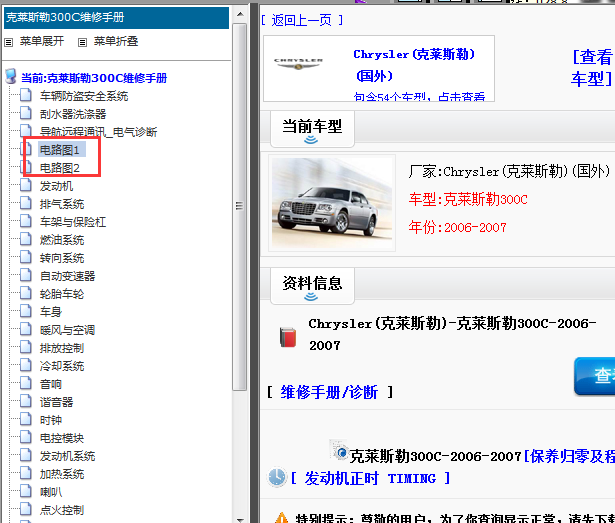Viewport: 615px width, 523px height.
Task: Click the document icon next to 车架与保险杠
Action: (x=26, y=221)
